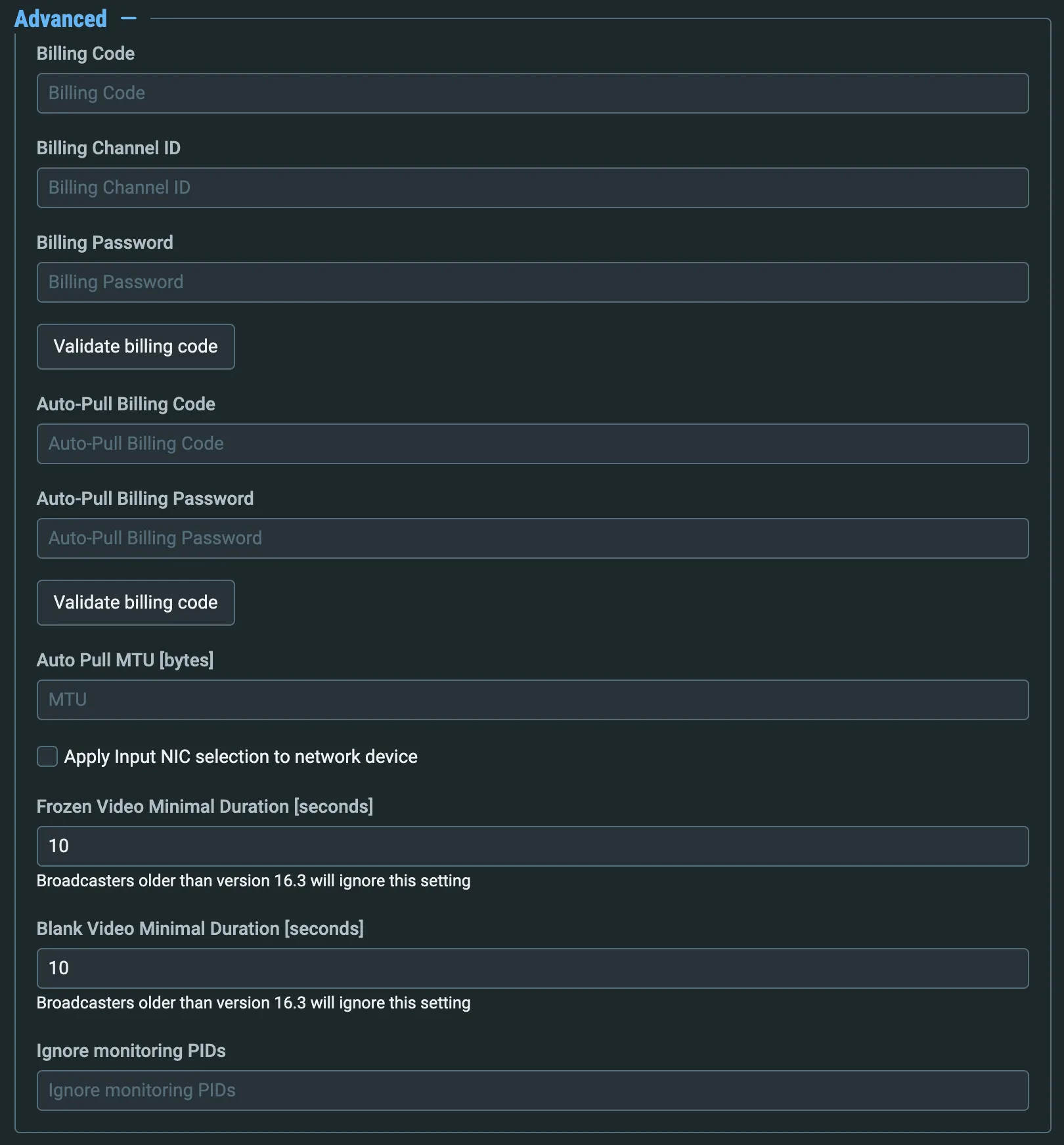Select the Blank Video Minimal Duration field
Image resolution: width=1064 pixels, height=1145 pixels.
[533, 968]
